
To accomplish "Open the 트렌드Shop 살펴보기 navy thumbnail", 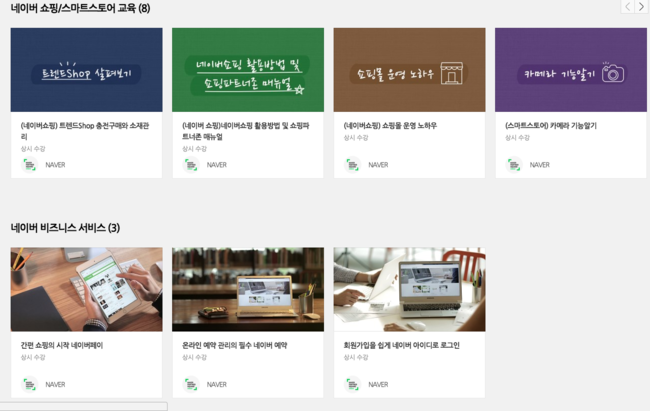I will [x=86, y=70].
